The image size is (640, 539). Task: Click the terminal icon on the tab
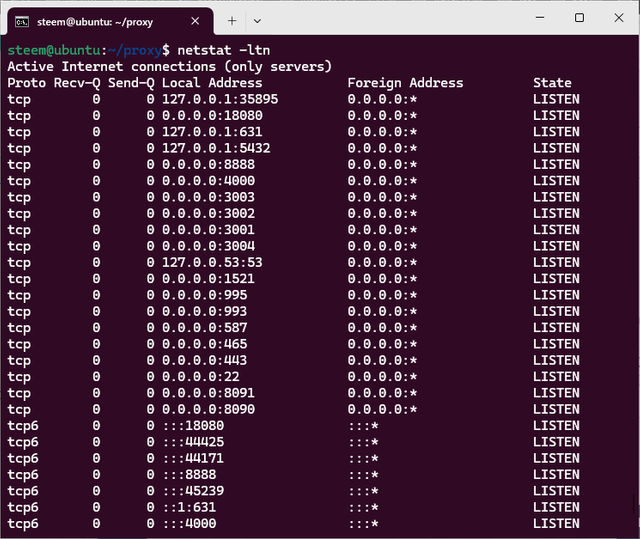point(22,22)
